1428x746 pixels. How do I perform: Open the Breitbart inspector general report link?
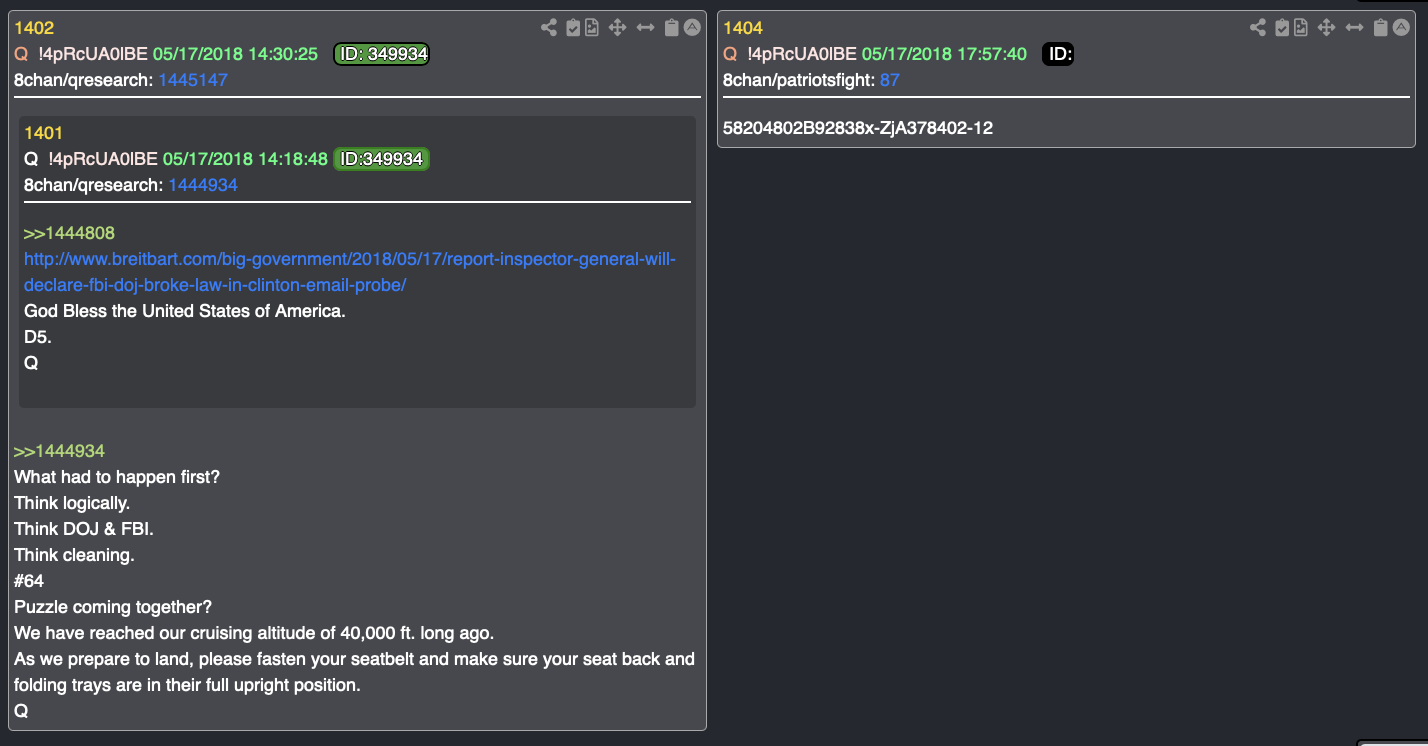pyautogui.click(x=350, y=272)
